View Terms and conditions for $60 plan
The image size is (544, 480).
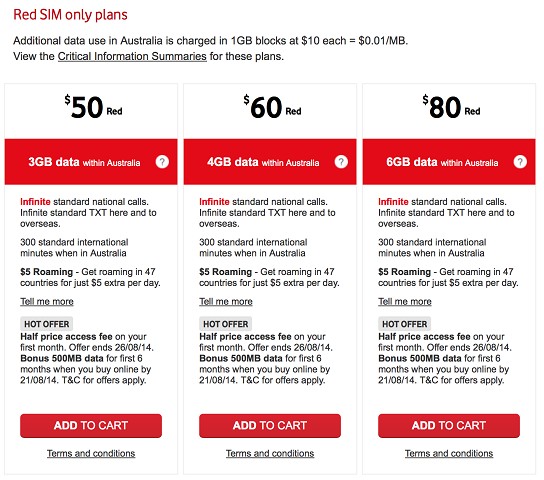click(270, 453)
